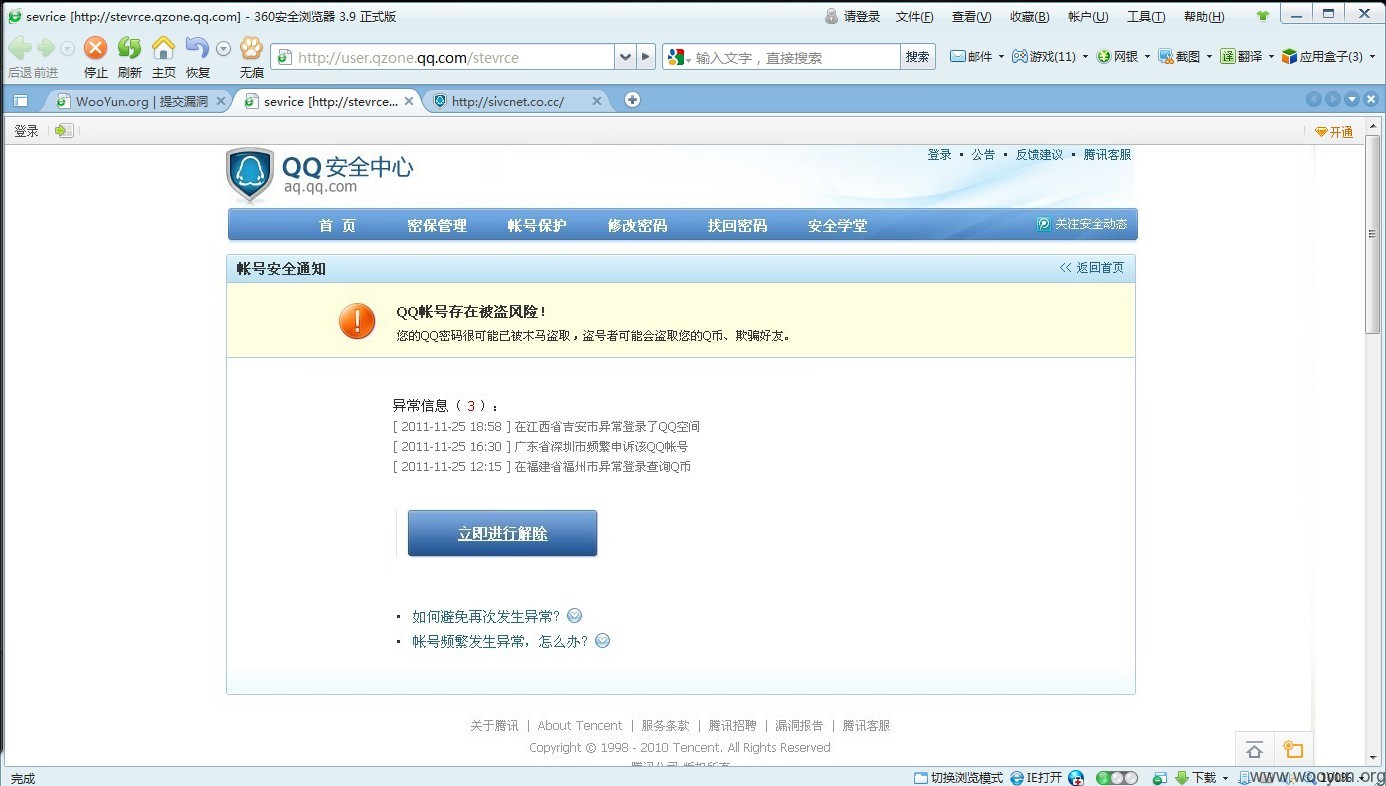The image size is (1386, 786).
Task: Open the 翻译 translate tool
Action: [x=1241, y=57]
